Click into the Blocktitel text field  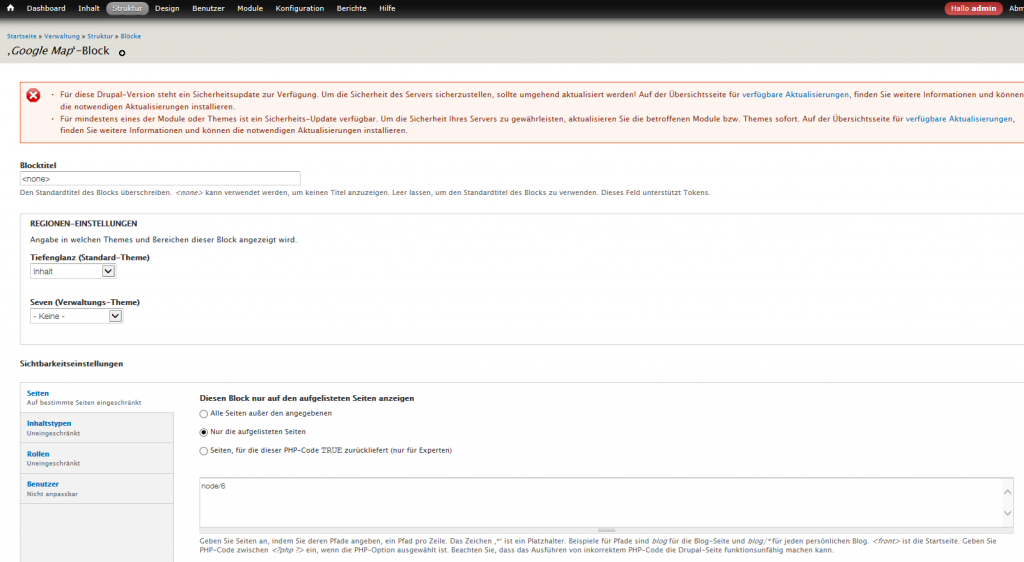[160, 178]
